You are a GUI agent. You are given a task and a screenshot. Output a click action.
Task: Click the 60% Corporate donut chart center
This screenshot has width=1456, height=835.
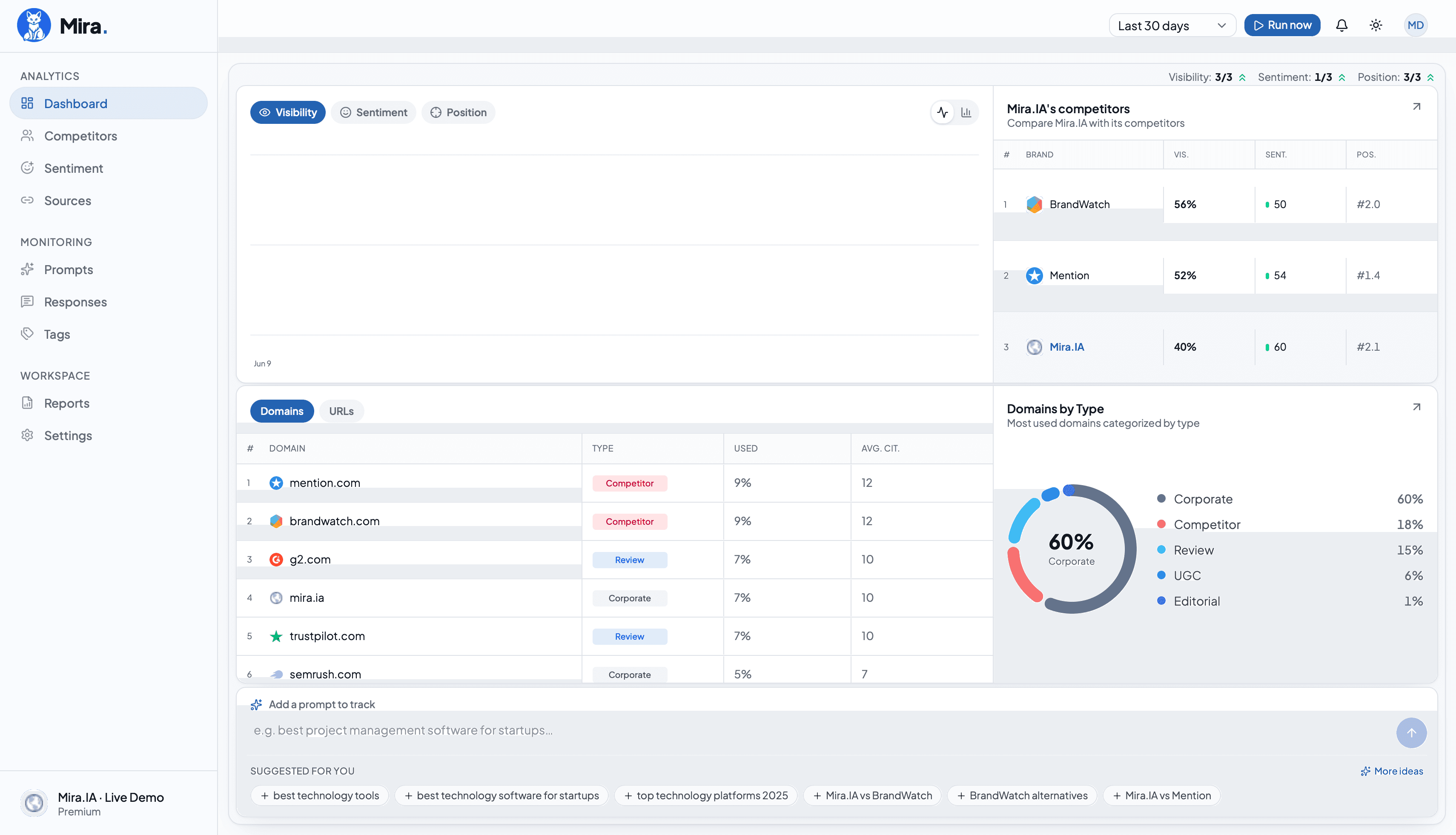click(x=1071, y=548)
